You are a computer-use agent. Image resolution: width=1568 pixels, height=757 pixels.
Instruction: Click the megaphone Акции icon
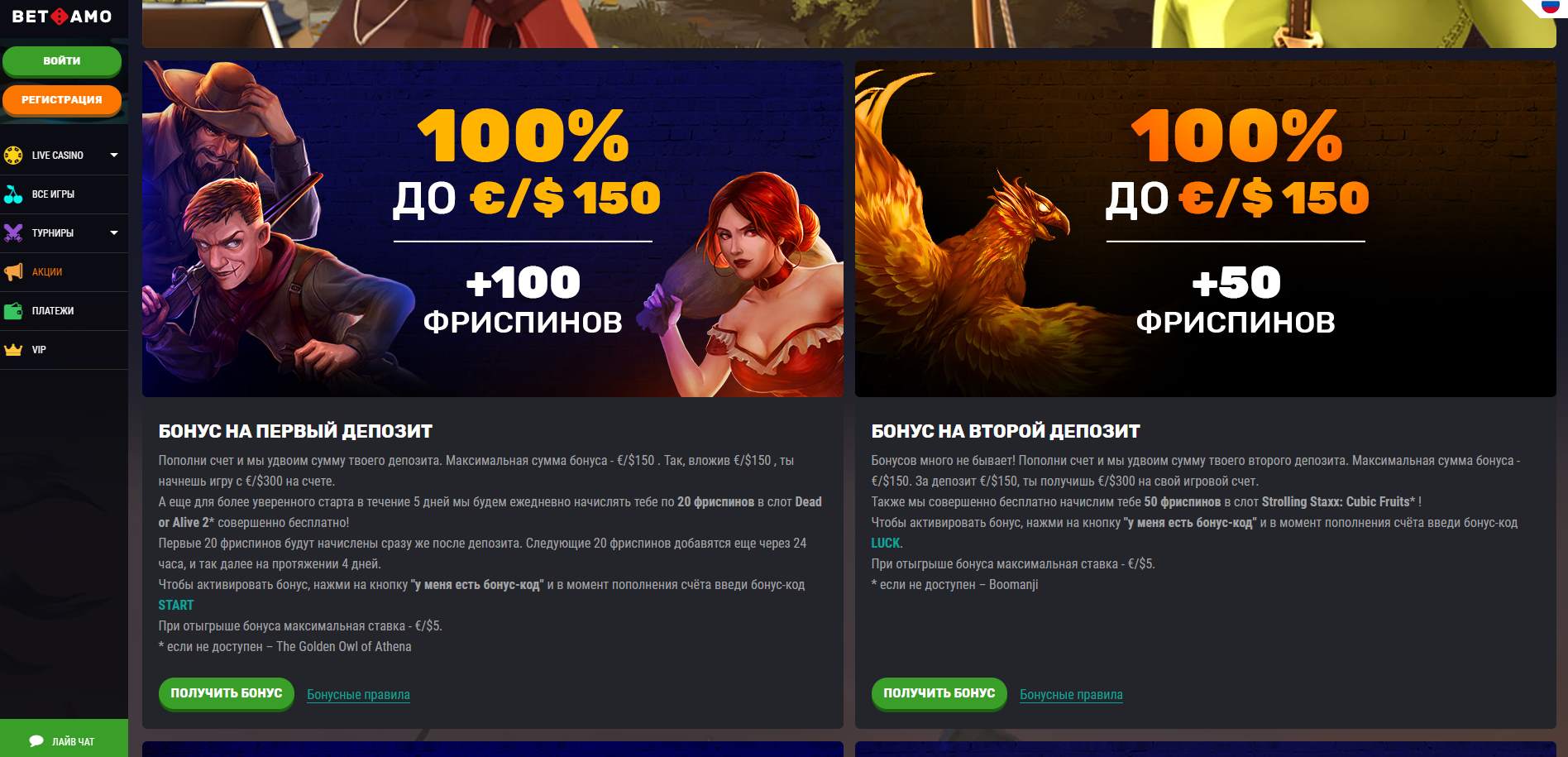pyautogui.click(x=13, y=271)
